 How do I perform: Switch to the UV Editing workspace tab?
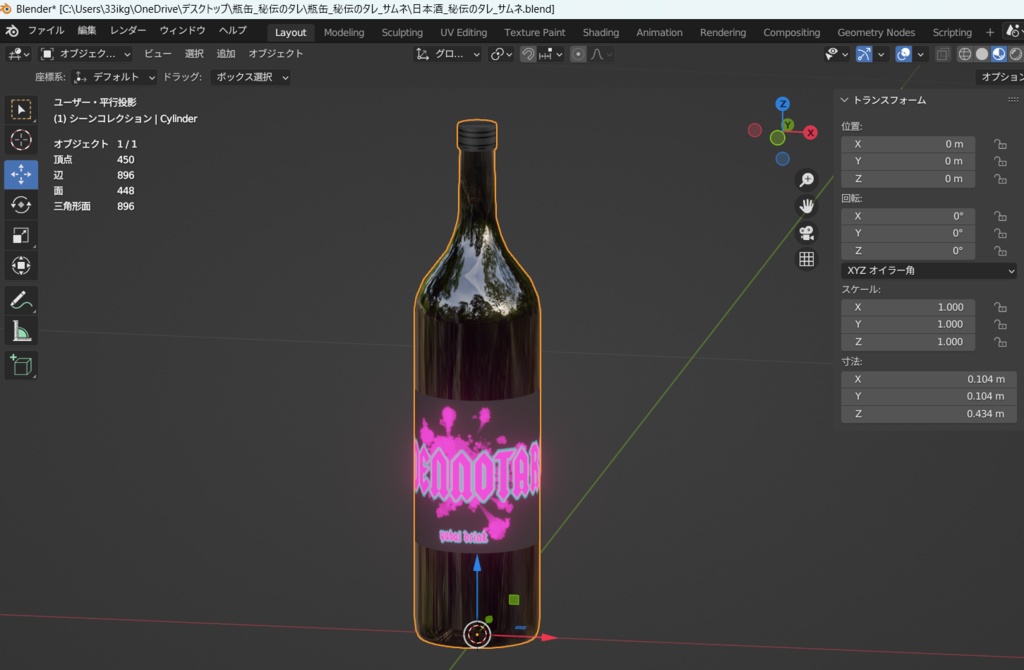click(464, 32)
